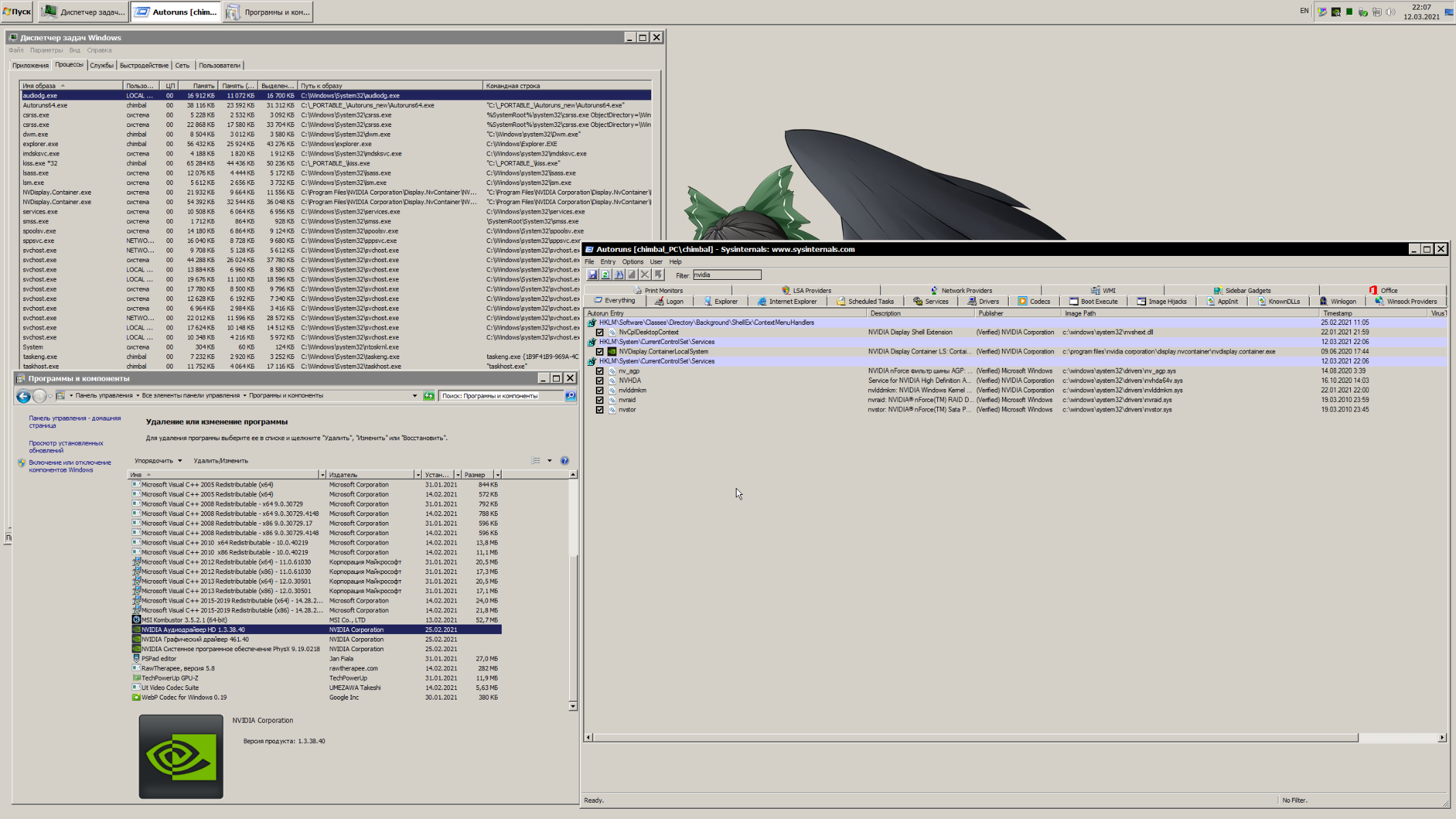Click the Autoruns Filter text field
Viewport: 1456px width, 819px height.
(x=727, y=275)
